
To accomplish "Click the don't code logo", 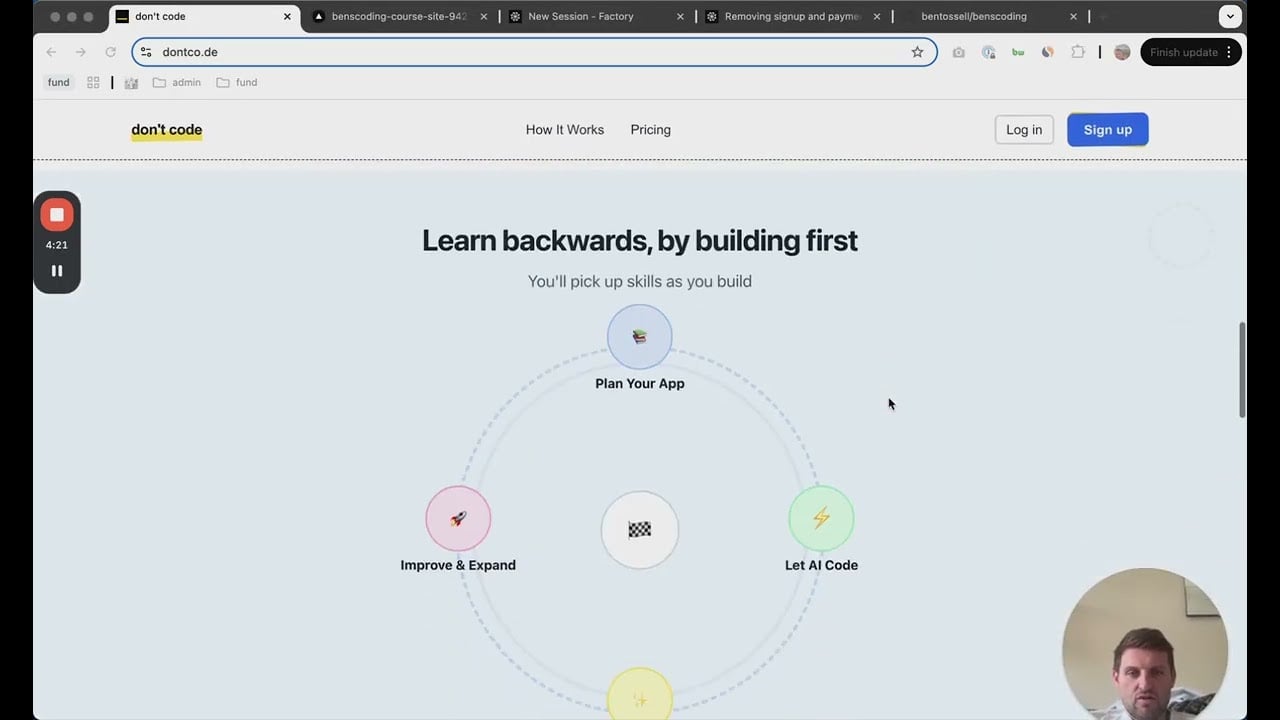I will point(167,130).
